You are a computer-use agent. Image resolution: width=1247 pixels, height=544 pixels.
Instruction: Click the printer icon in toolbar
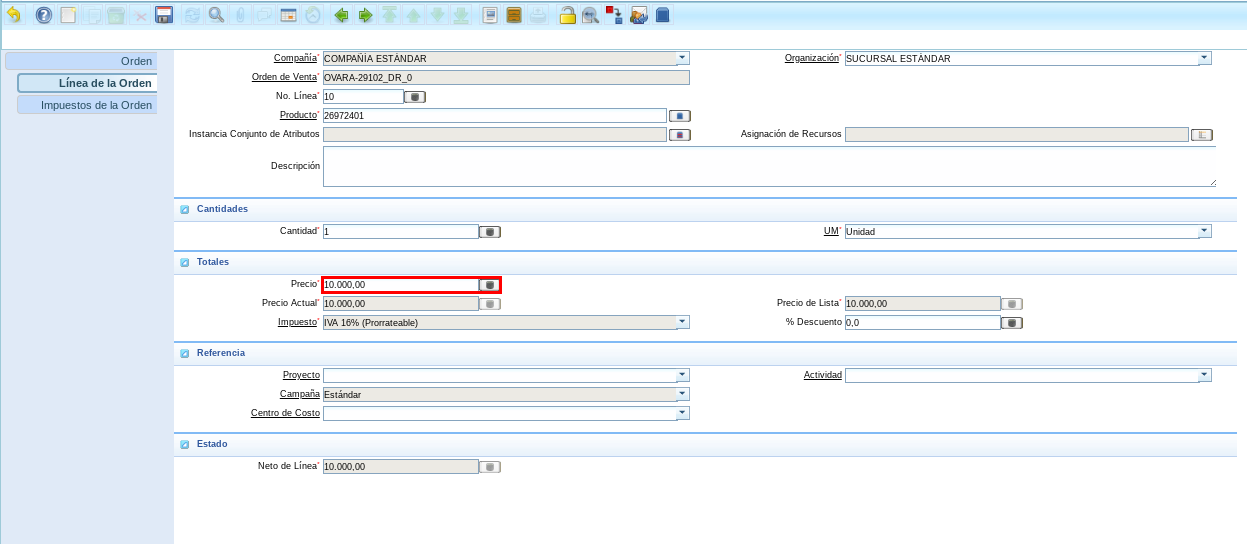tap(538, 15)
